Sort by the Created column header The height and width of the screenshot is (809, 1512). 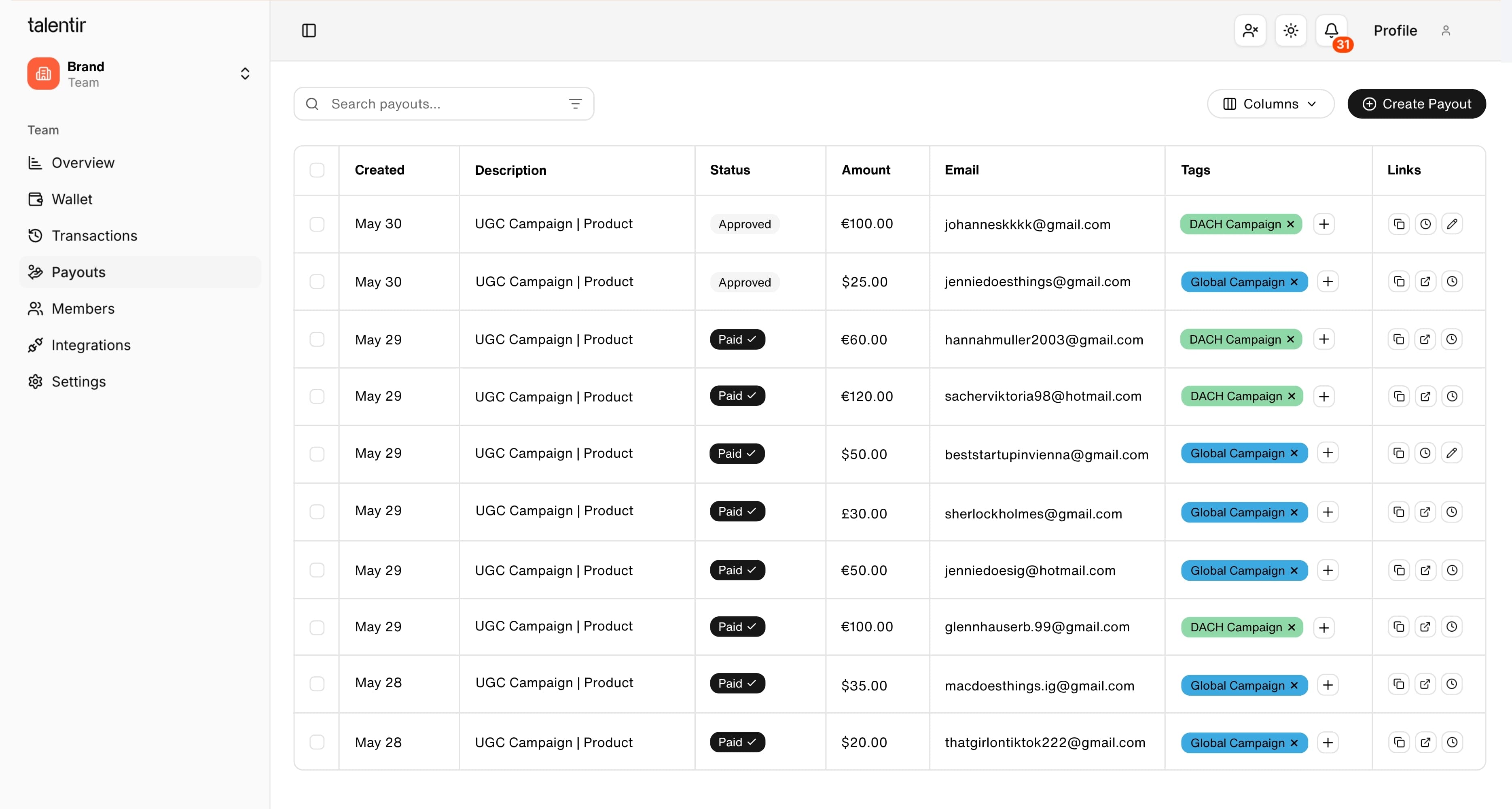(379, 170)
